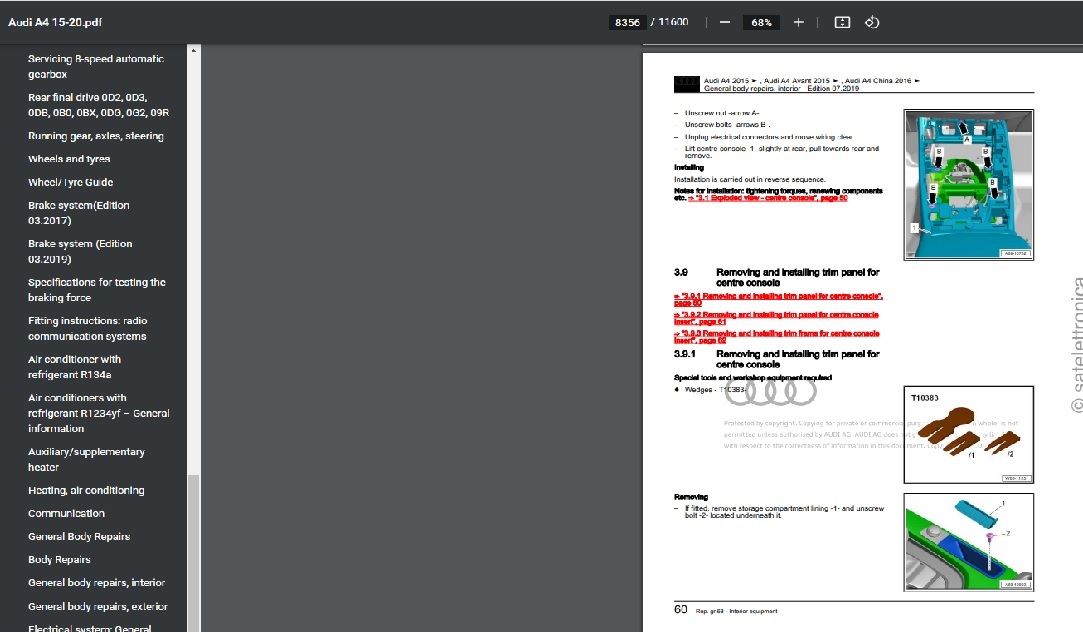Viewport: 1083px width, 632px height.
Task: Set zoom level in the 68% field
Action: 761,22
